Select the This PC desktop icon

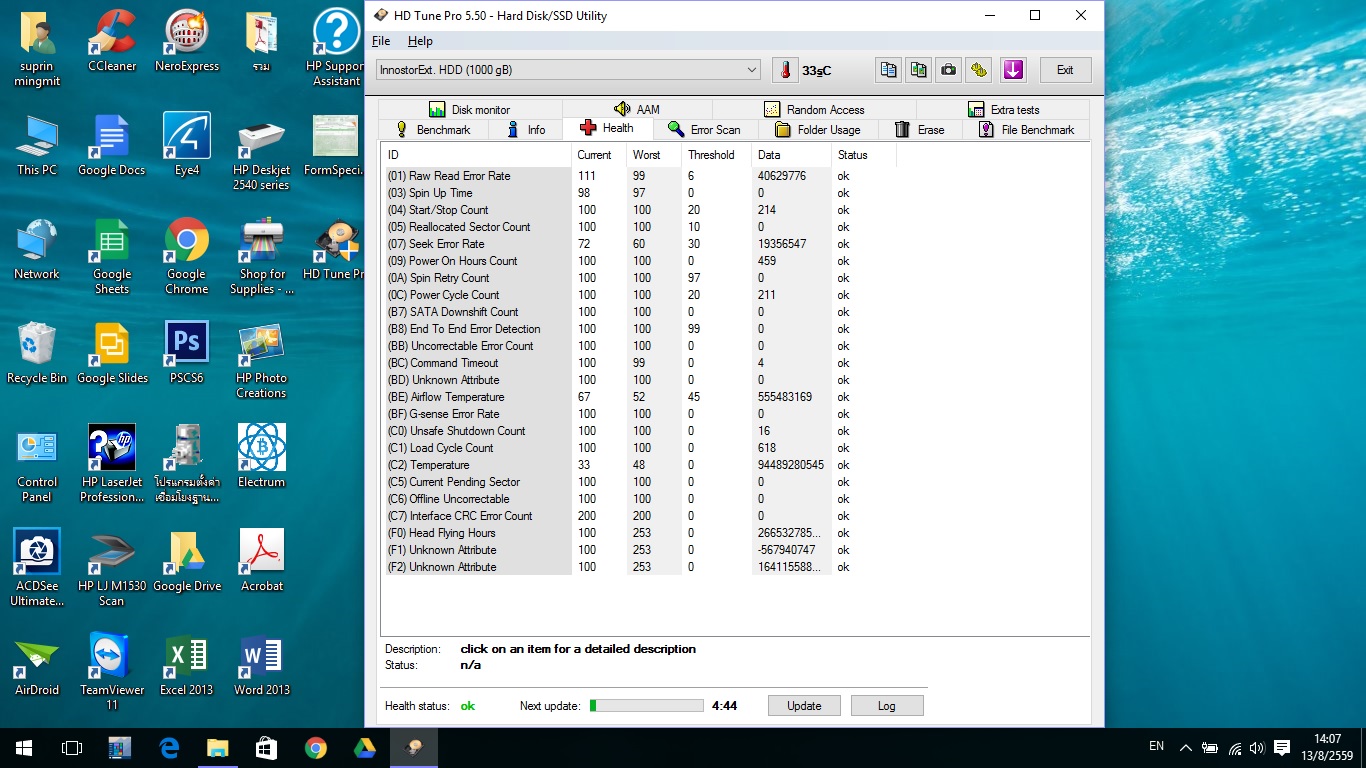[x=37, y=146]
